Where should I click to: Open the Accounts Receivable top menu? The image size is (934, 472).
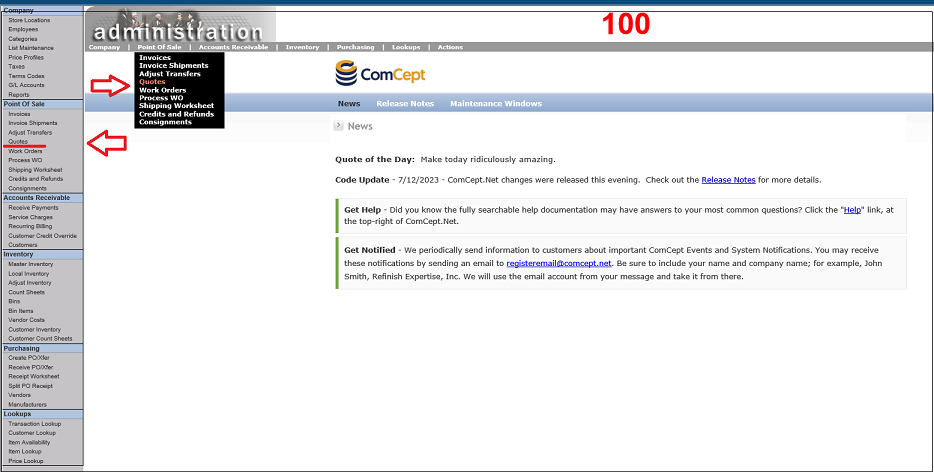[233, 47]
